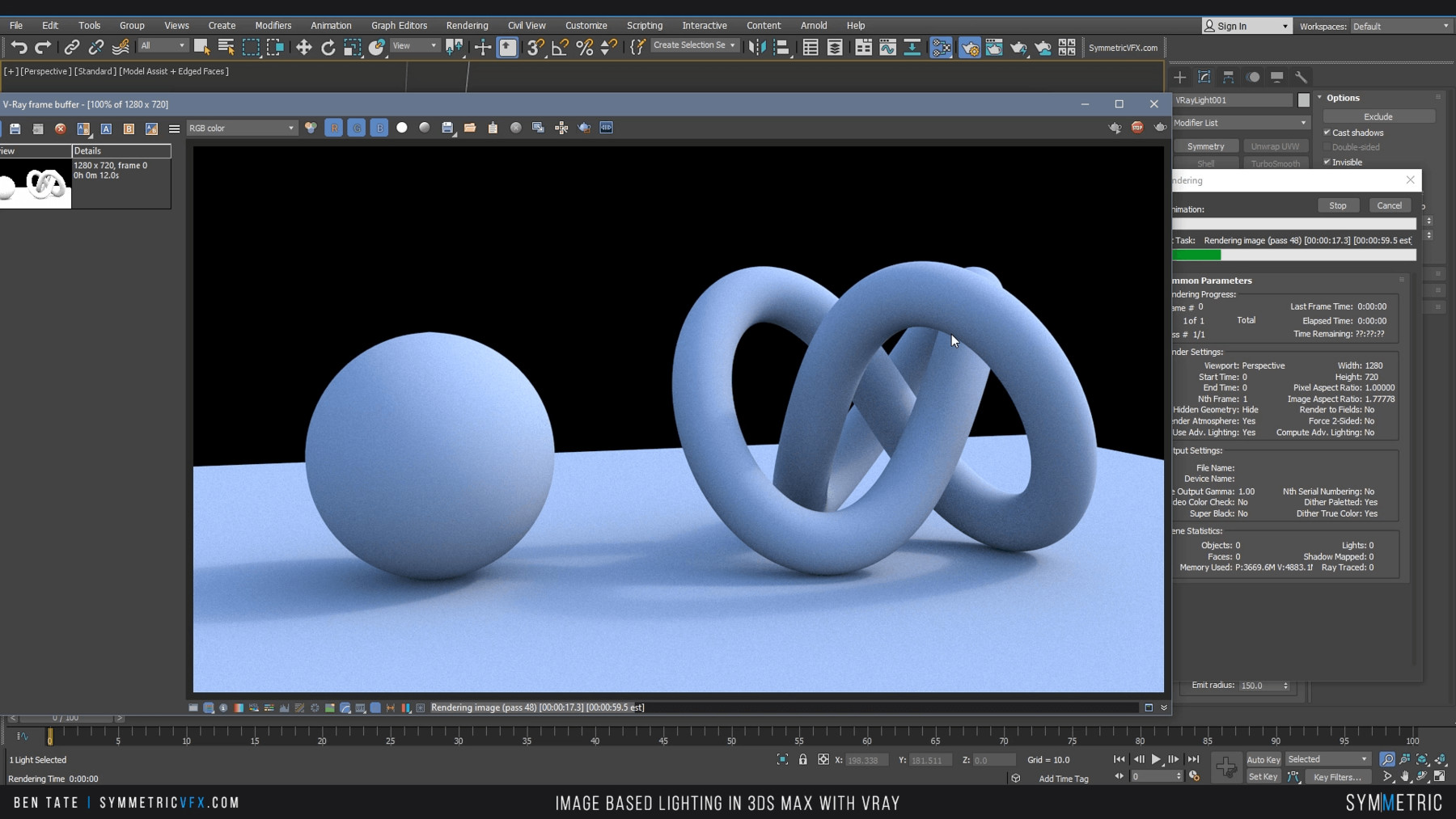Toggle the Cast shadows checkbox

pyautogui.click(x=1327, y=133)
